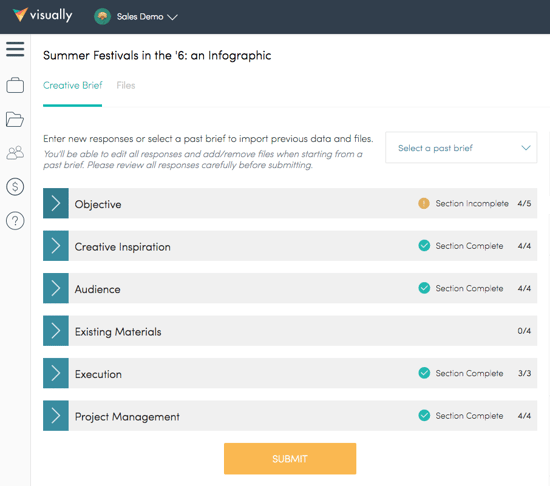Open the Select a past brief dropdown
Viewport: 550px width, 486px height.
pyautogui.click(x=461, y=148)
